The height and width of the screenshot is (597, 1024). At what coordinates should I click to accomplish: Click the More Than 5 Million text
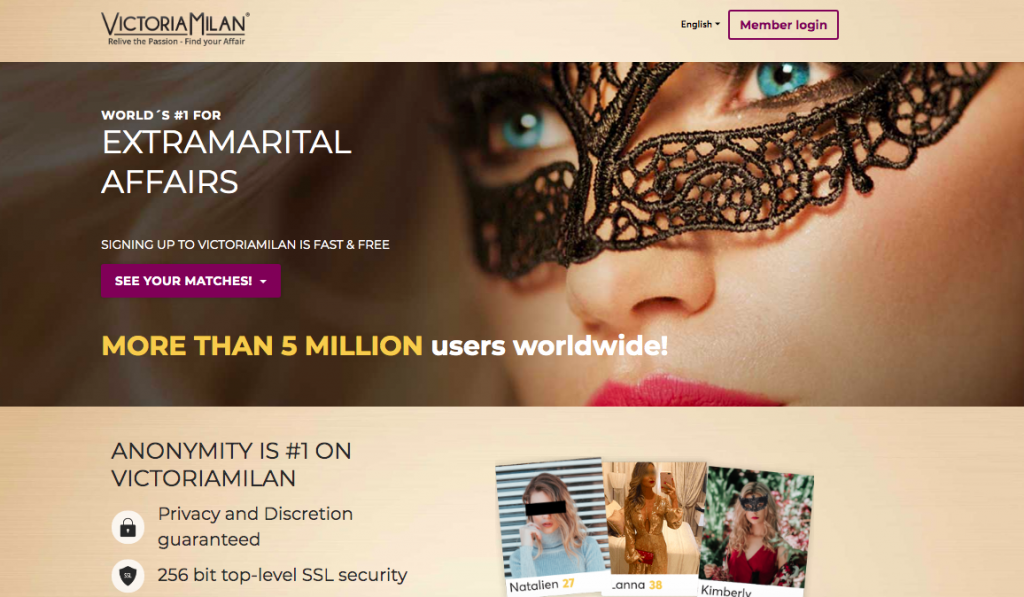coord(262,346)
